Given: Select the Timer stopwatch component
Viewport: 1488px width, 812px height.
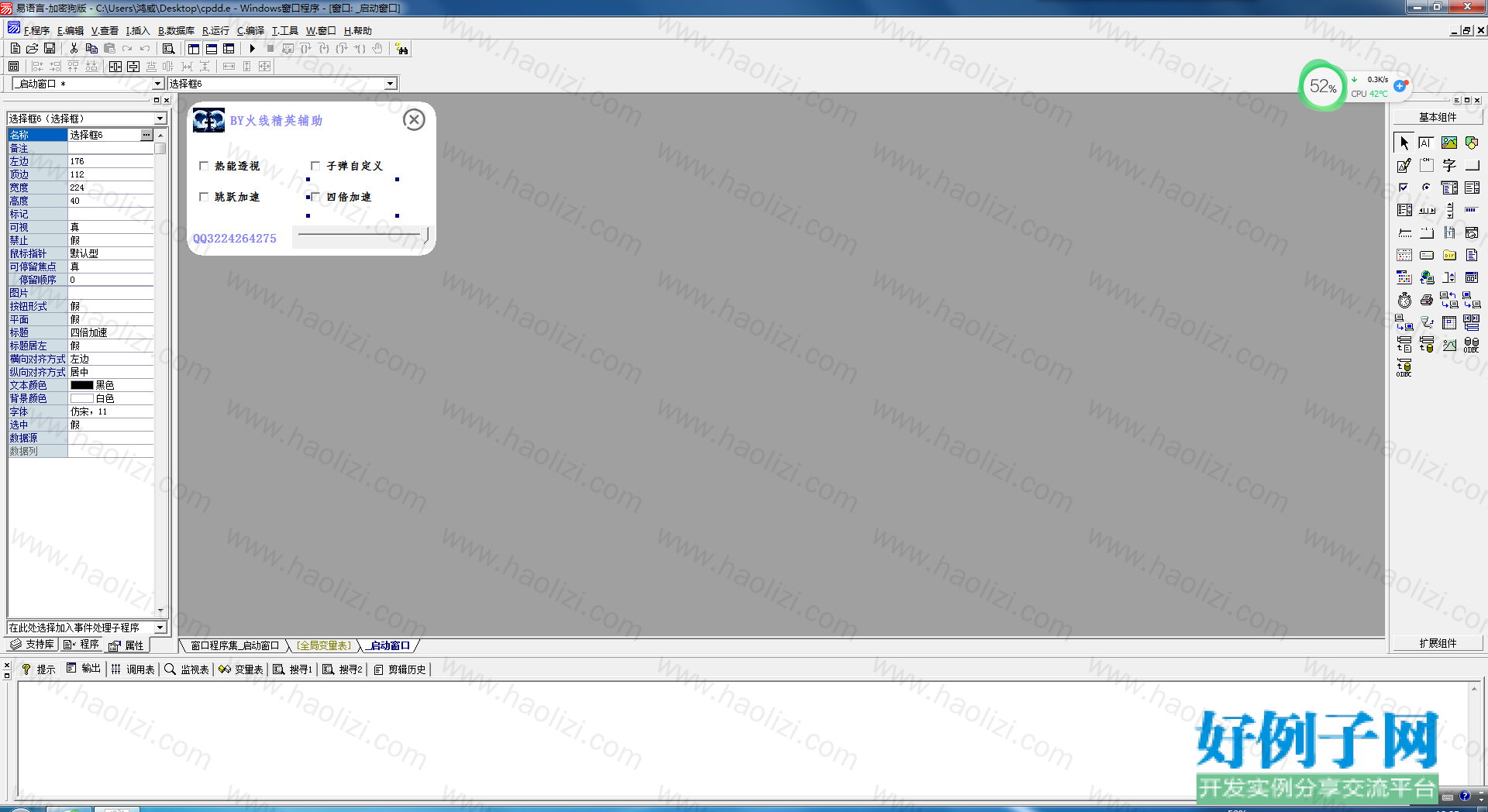Looking at the screenshot, I should point(1404,300).
